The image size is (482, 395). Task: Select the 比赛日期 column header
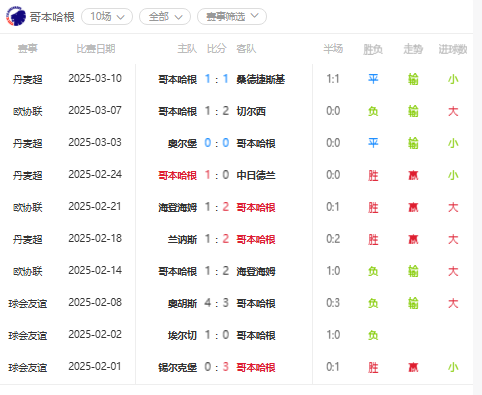tap(96, 49)
